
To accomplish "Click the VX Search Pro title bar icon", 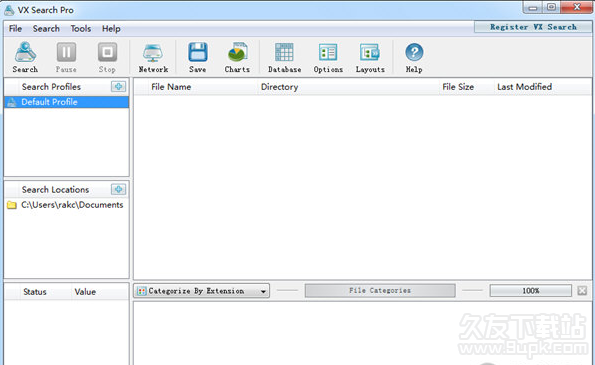I will (x=9, y=10).
